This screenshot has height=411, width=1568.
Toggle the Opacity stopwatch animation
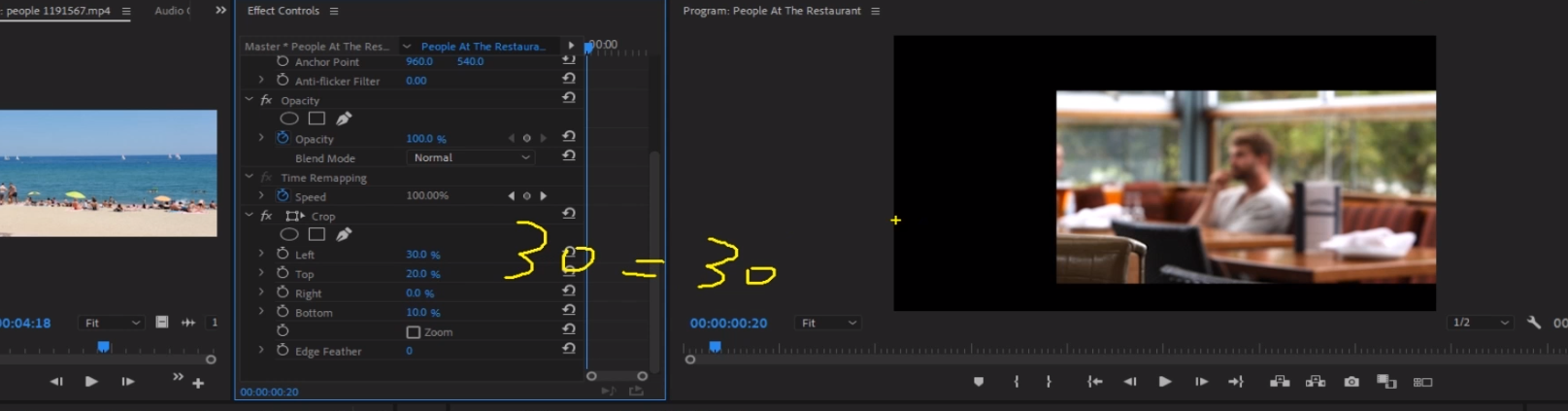click(x=283, y=138)
